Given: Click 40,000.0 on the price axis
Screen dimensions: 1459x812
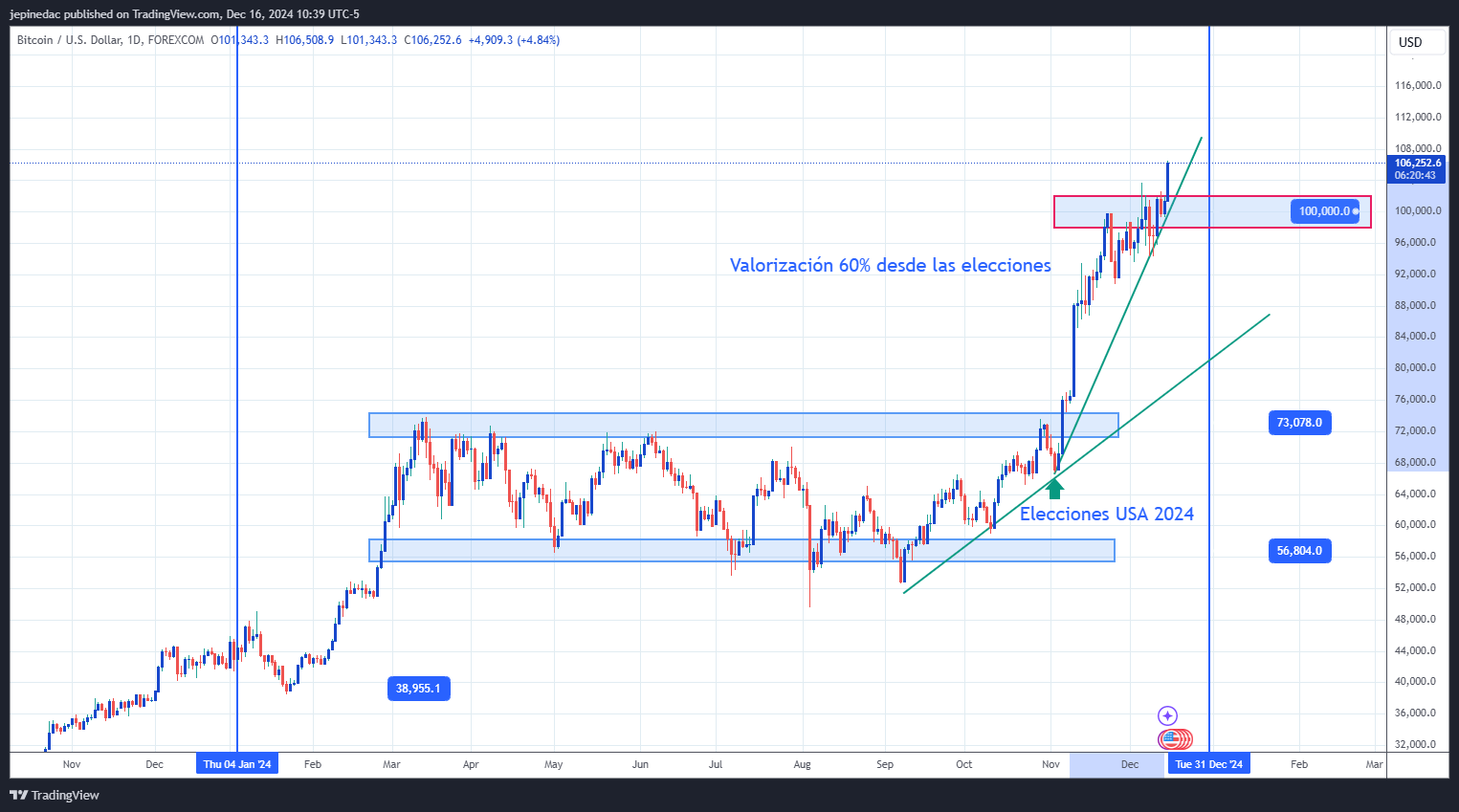Looking at the screenshot, I should pos(1415,681).
